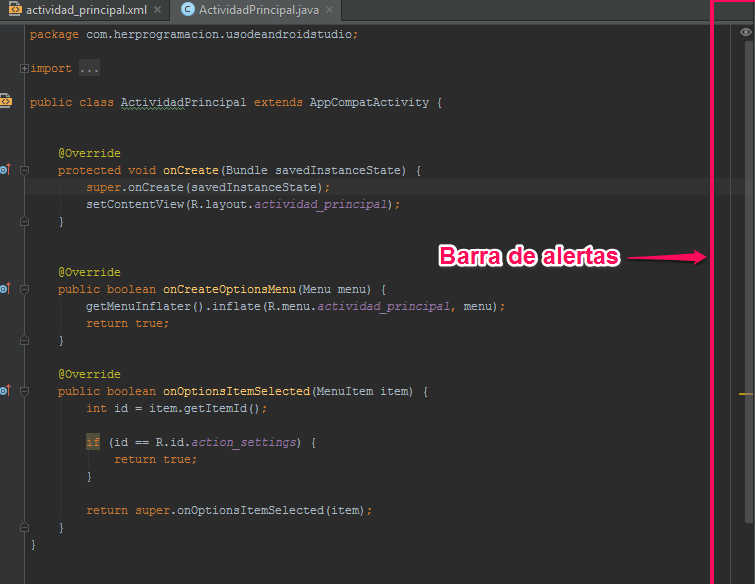
Task: Click the vertical editor scrollbar thumb
Action: (748, 282)
